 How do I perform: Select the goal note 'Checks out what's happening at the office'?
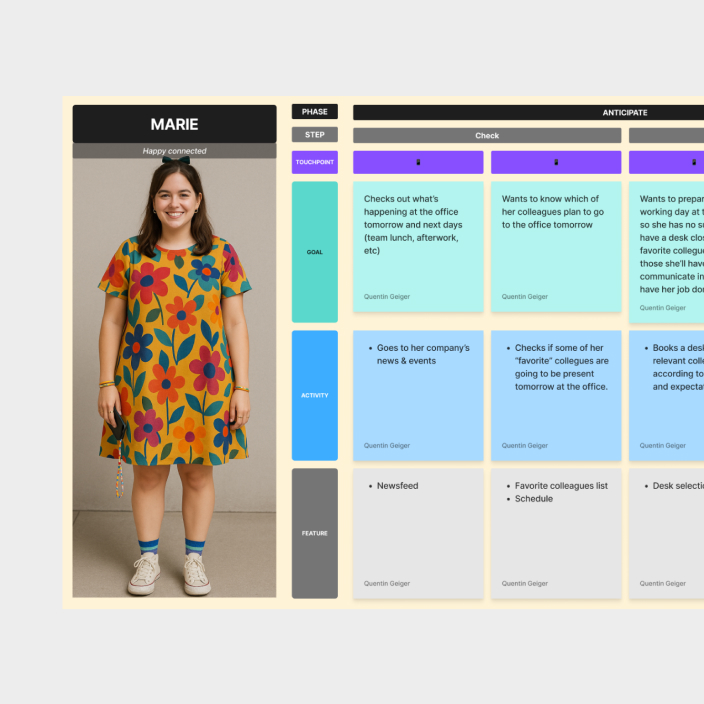[x=418, y=246]
